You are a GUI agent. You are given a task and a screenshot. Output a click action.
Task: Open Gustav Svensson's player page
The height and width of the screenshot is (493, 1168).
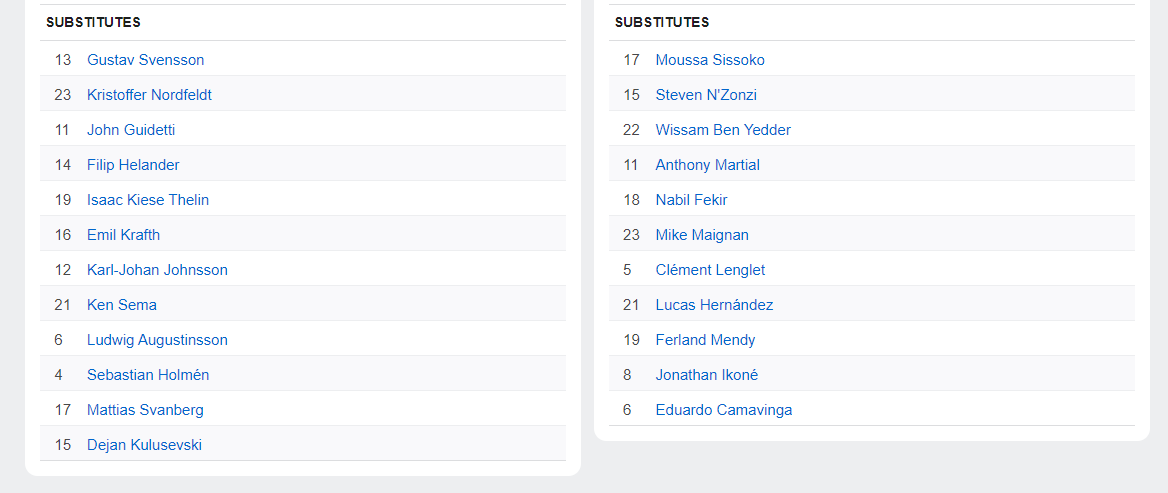[145, 60]
